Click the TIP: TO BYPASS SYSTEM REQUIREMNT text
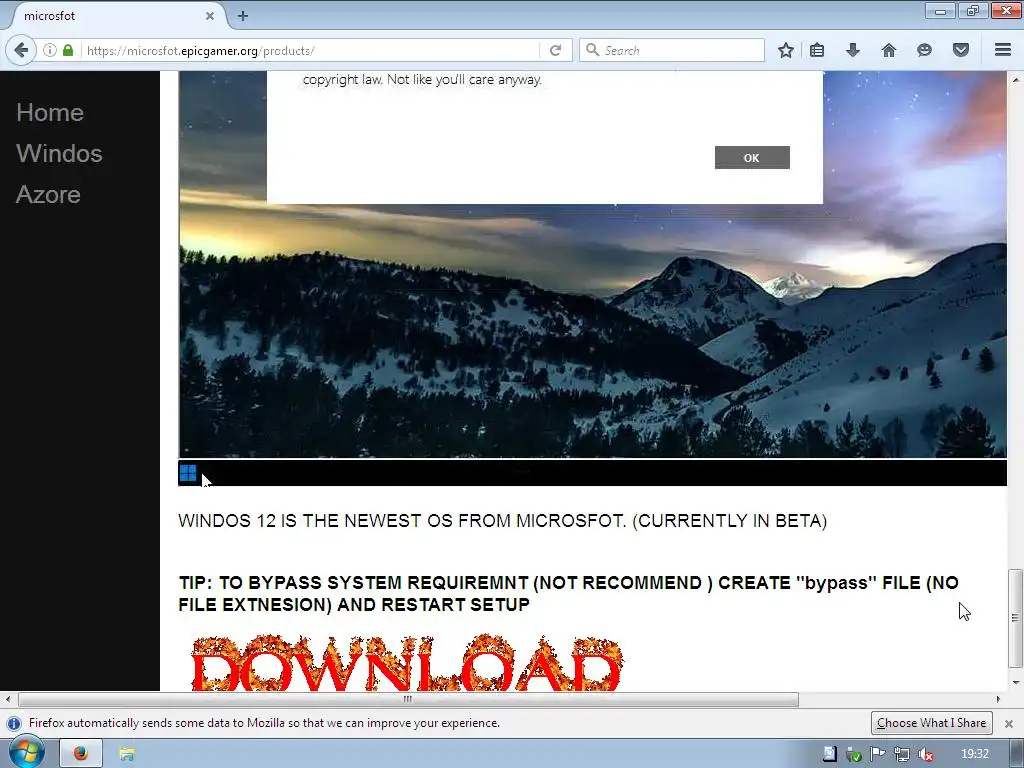1024x768 pixels. 568,594
